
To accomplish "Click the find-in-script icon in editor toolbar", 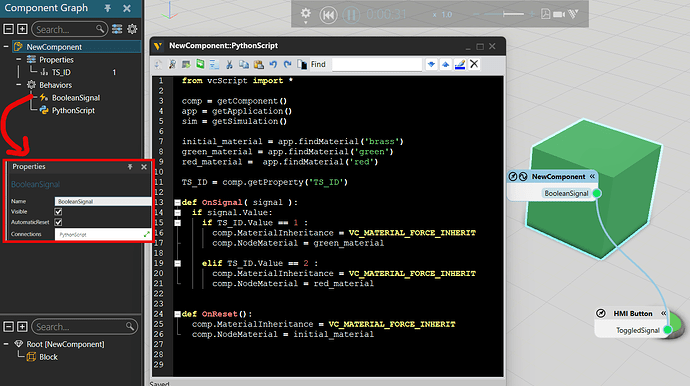I will (172, 64).
